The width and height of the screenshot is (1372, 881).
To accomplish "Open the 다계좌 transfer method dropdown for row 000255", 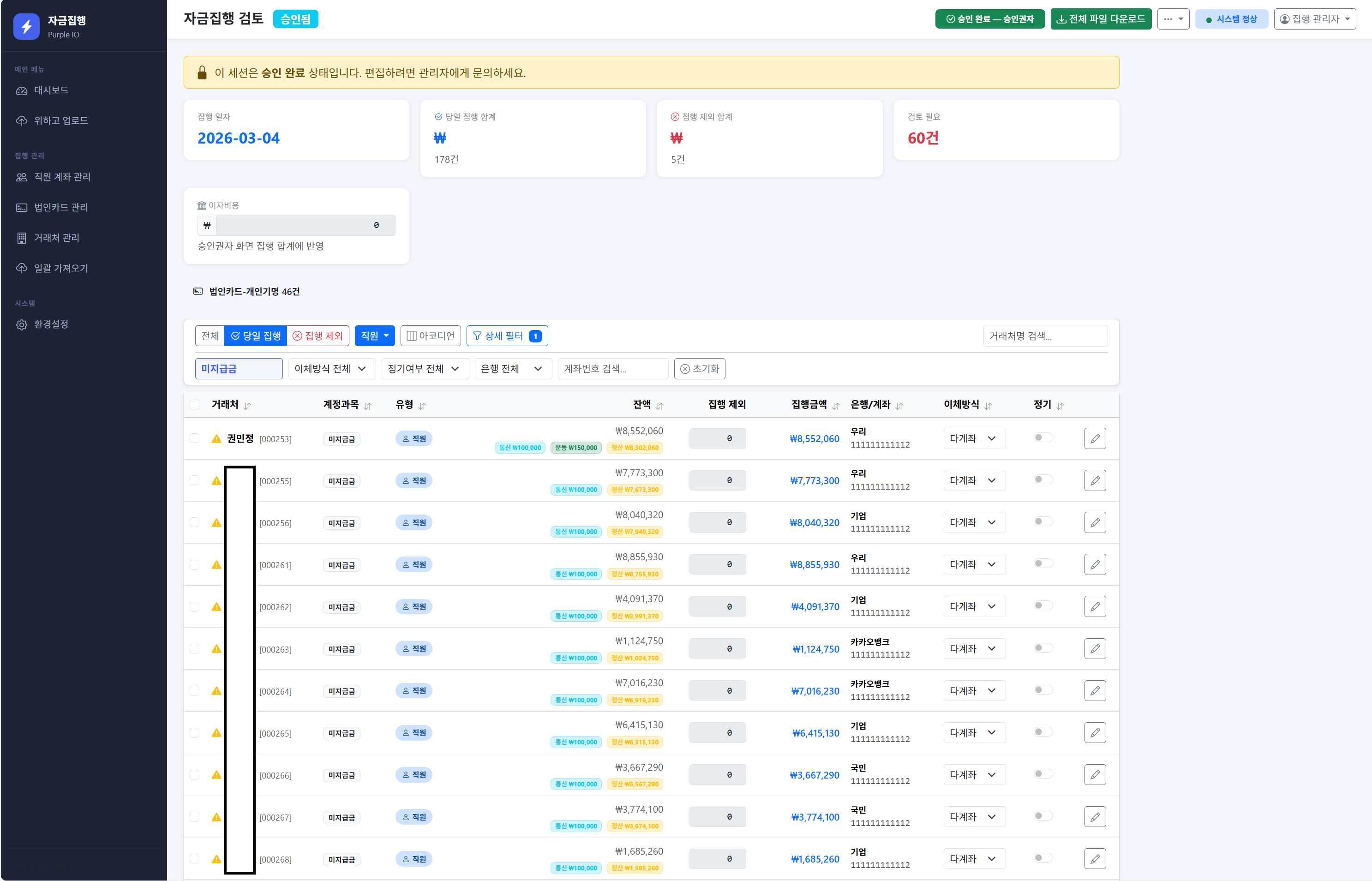I will click(x=973, y=480).
